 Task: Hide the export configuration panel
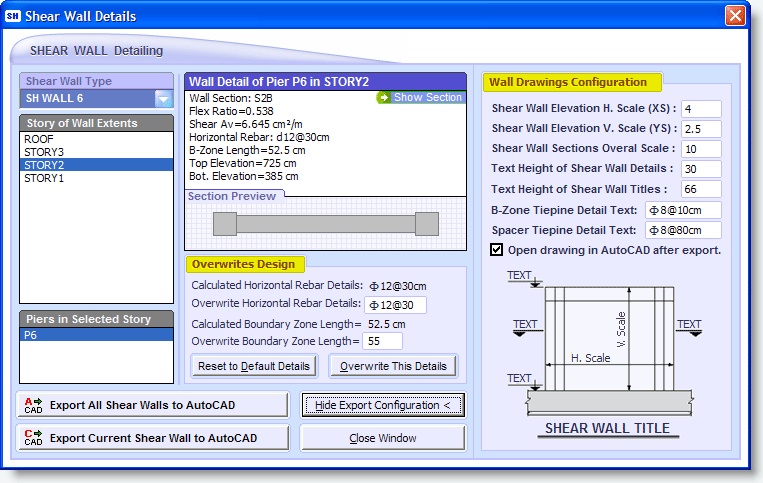(x=383, y=405)
